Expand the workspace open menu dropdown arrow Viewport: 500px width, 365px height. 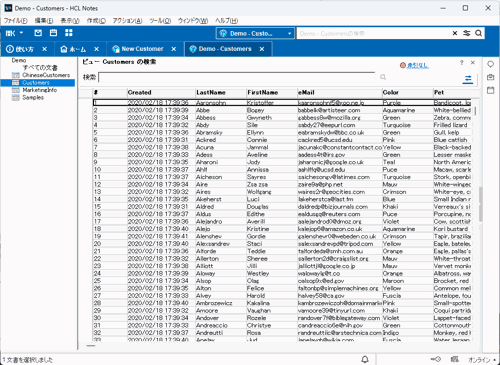pyautogui.click(x=21, y=33)
